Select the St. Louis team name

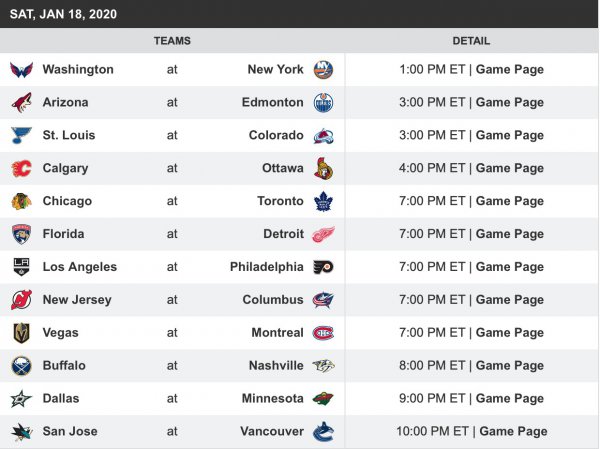[69, 135]
